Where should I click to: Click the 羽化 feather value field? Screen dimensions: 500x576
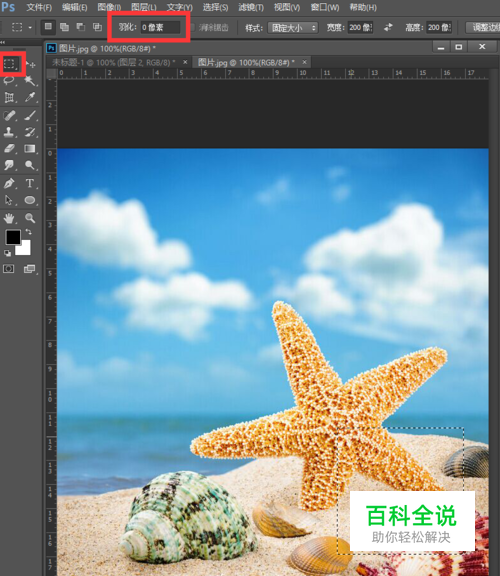click(161, 28)
